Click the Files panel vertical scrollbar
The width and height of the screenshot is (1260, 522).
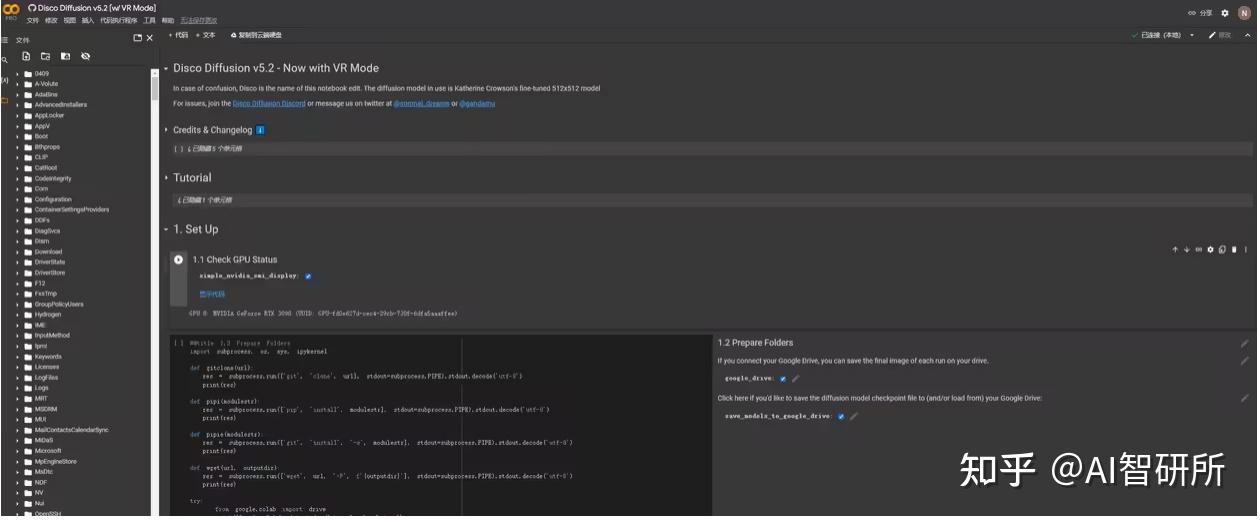click(x=155, y=88)
